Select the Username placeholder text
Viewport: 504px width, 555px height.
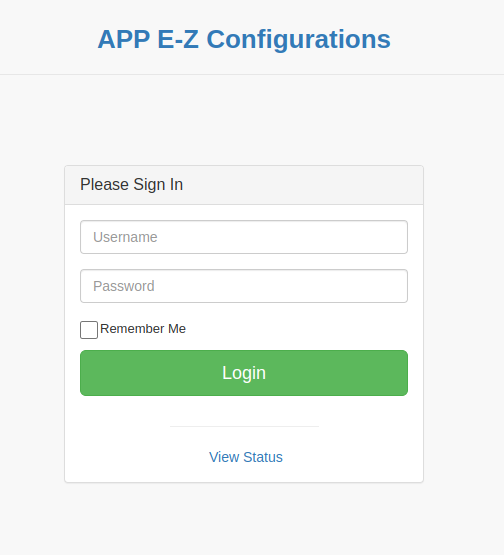[x=125, y=237]
